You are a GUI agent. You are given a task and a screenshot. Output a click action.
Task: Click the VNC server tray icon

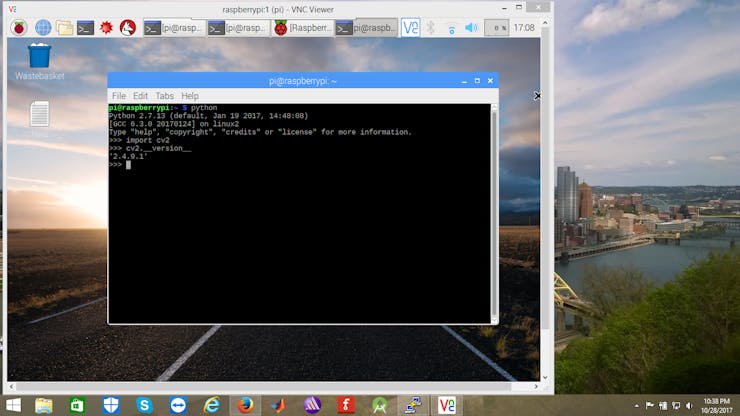[x=410, y=28]
